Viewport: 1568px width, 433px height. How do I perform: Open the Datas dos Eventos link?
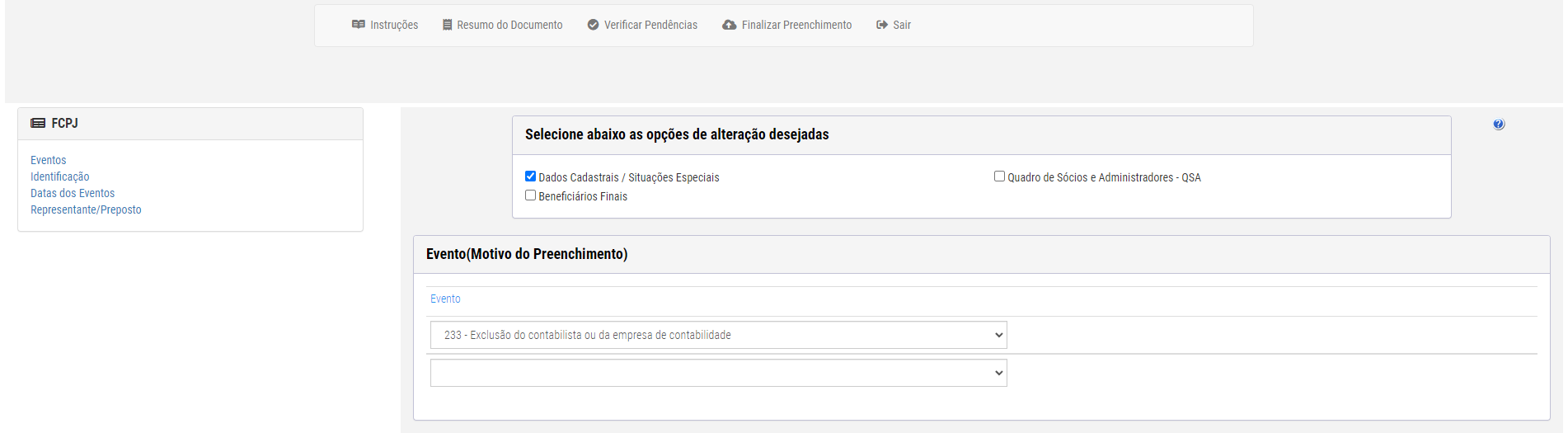[73, 193]
